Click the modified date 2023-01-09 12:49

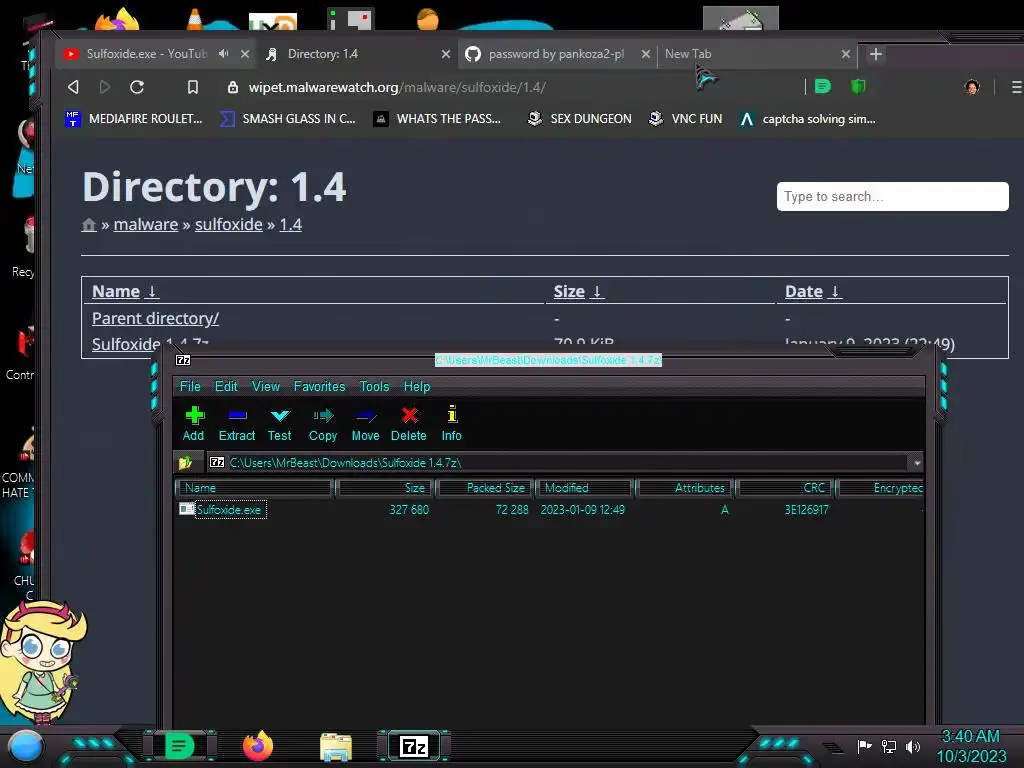tap(583, 509)
